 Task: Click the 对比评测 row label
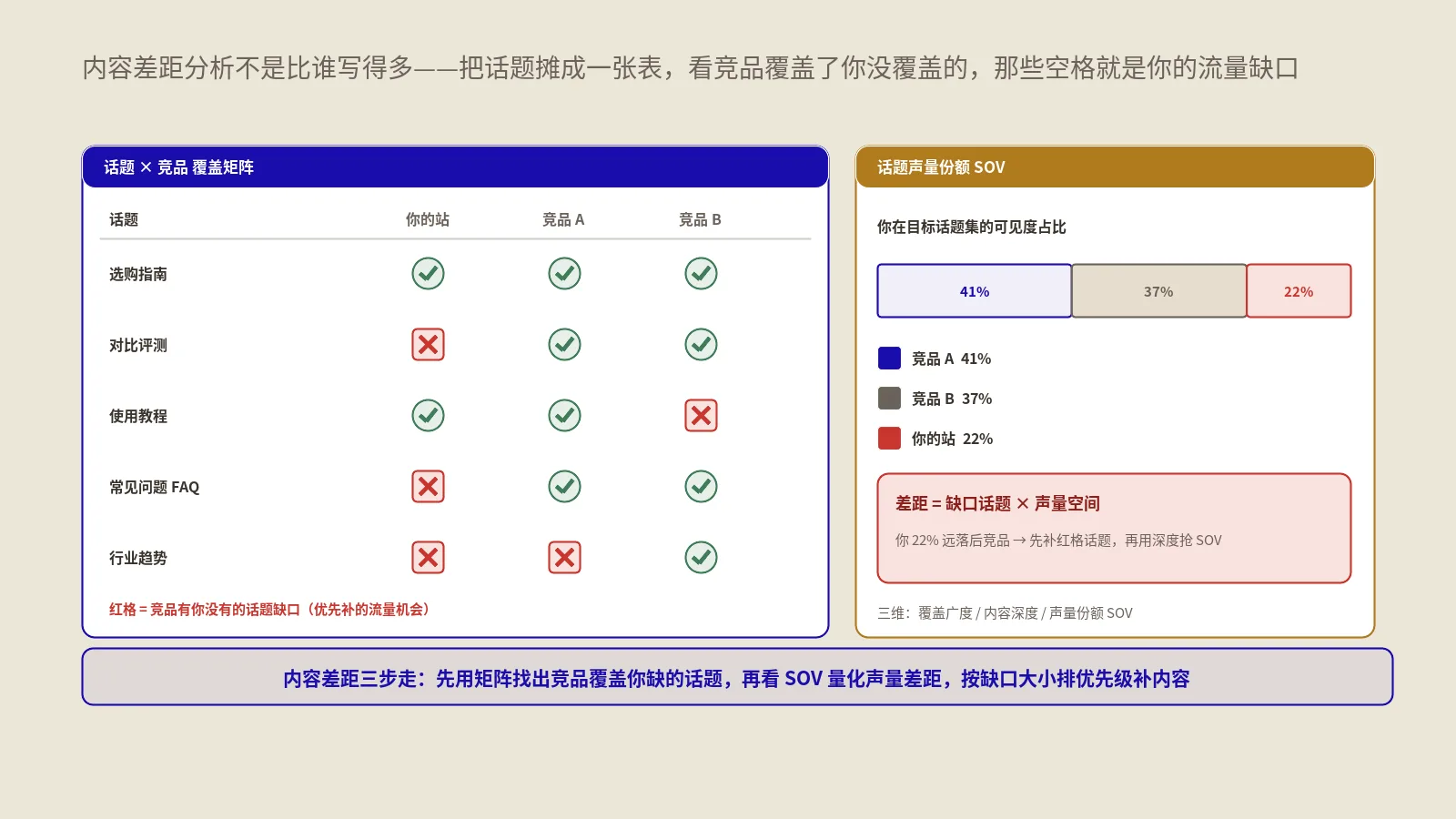(138, 345)
